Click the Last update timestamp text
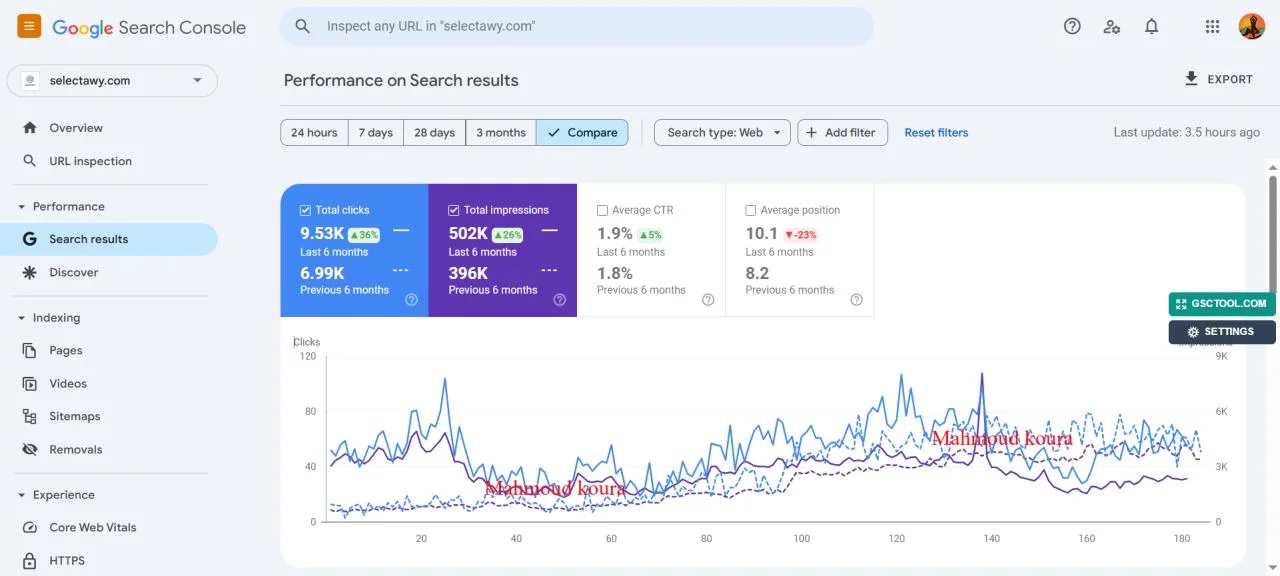Screen dimensions: 1280x576 pyautogui.click(x=1187, y=132)
